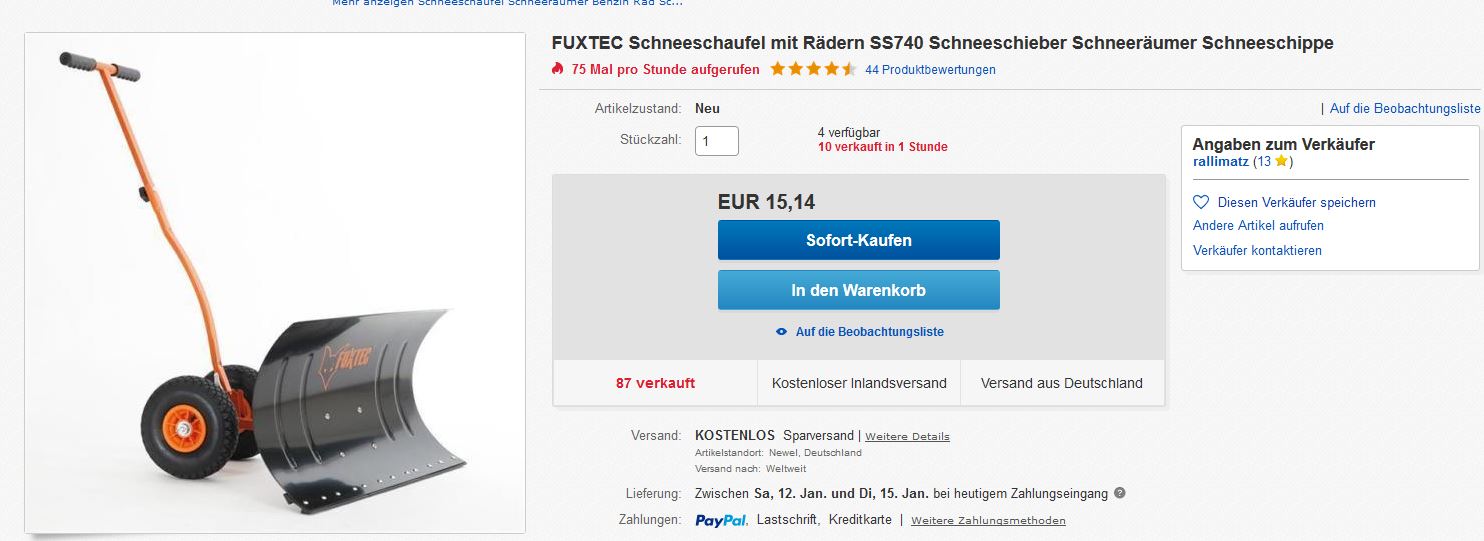Click the 87 verkauft sold count

click(x=655, y=383)
